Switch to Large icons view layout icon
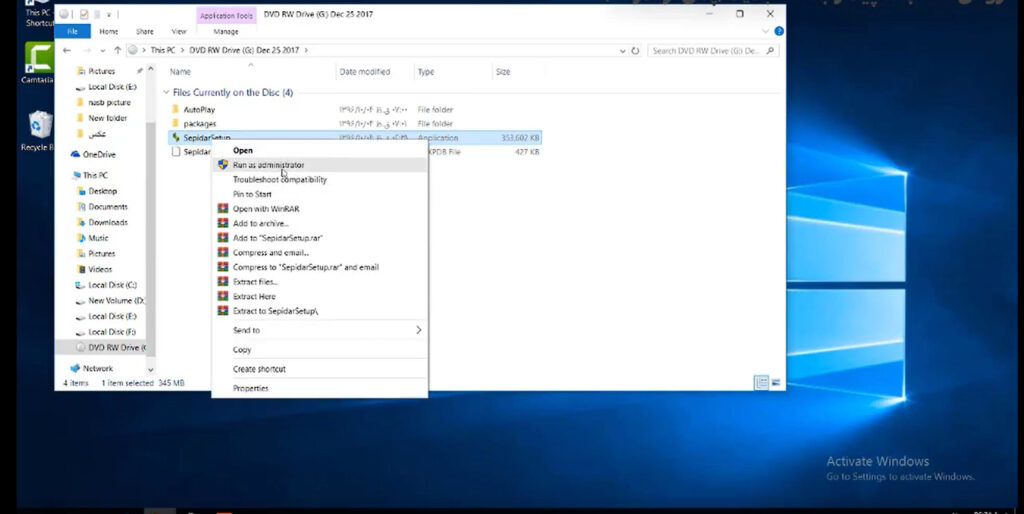1024x514 pixels. pos(776,383)
